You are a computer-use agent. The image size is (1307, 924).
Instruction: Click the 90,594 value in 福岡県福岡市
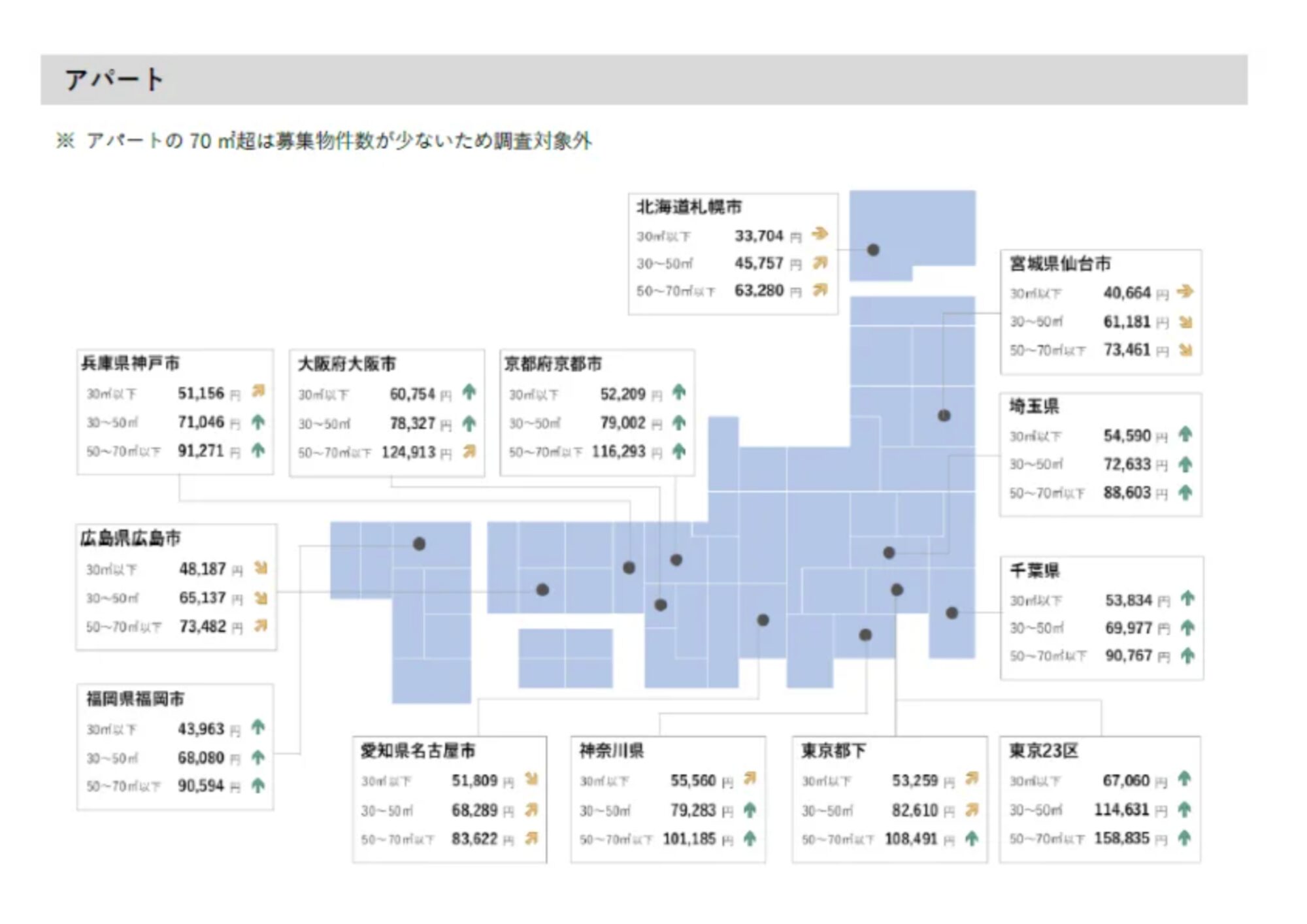tap(201, 785)
